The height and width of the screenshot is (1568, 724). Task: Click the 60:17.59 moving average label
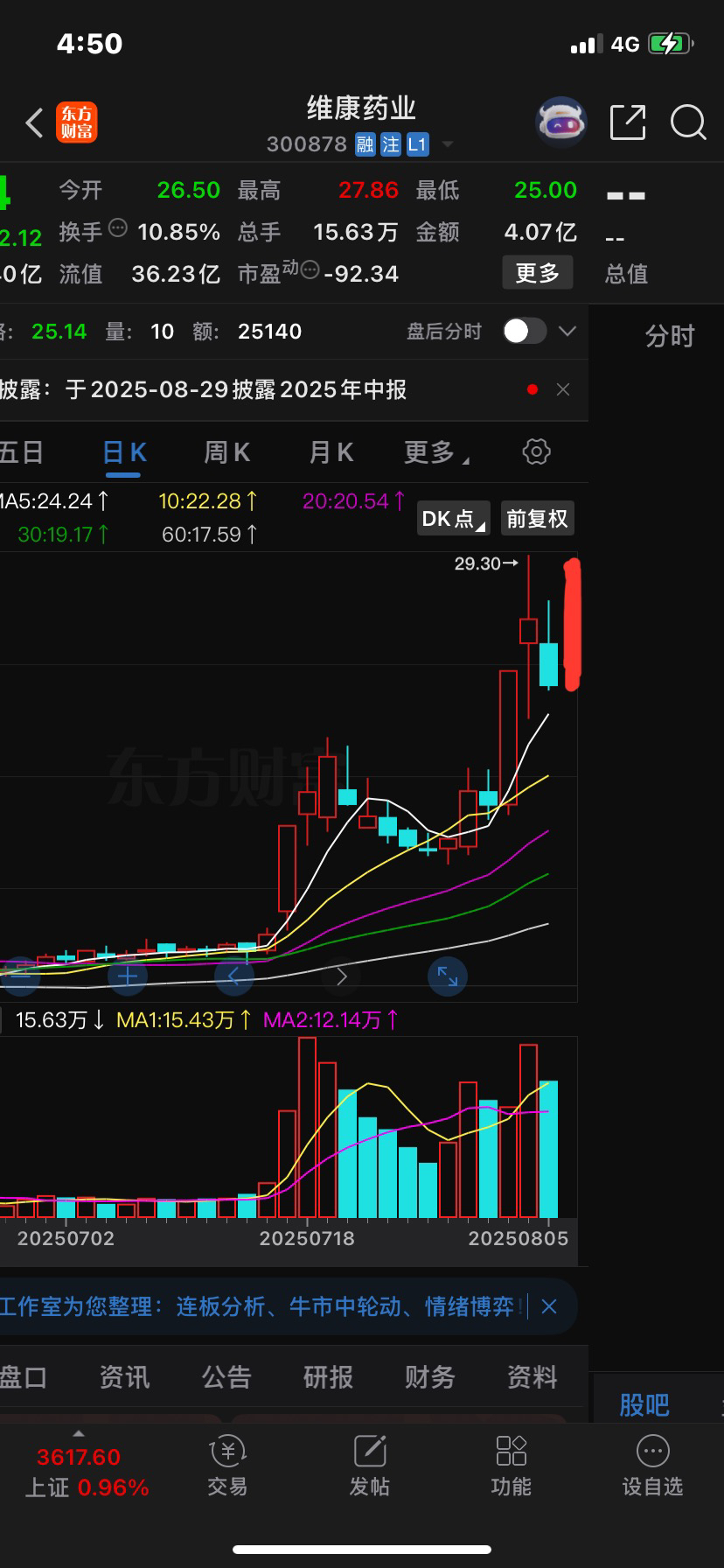210,534
